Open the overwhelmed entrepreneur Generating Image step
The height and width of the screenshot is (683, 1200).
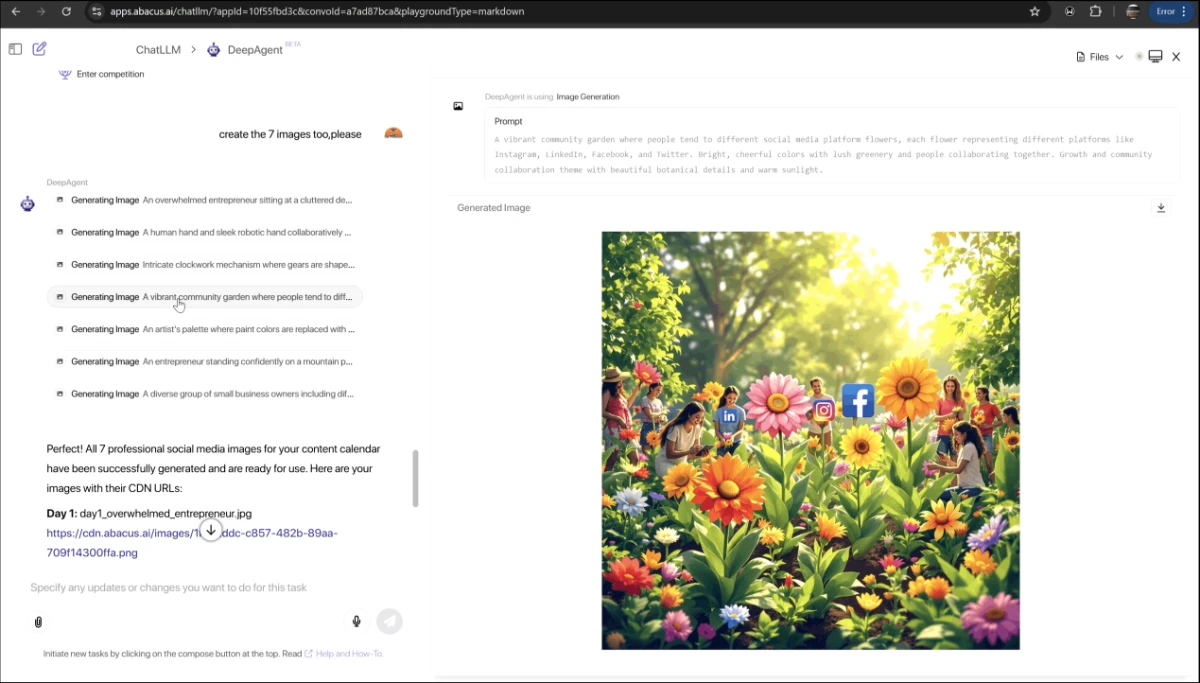pos(204,200)
